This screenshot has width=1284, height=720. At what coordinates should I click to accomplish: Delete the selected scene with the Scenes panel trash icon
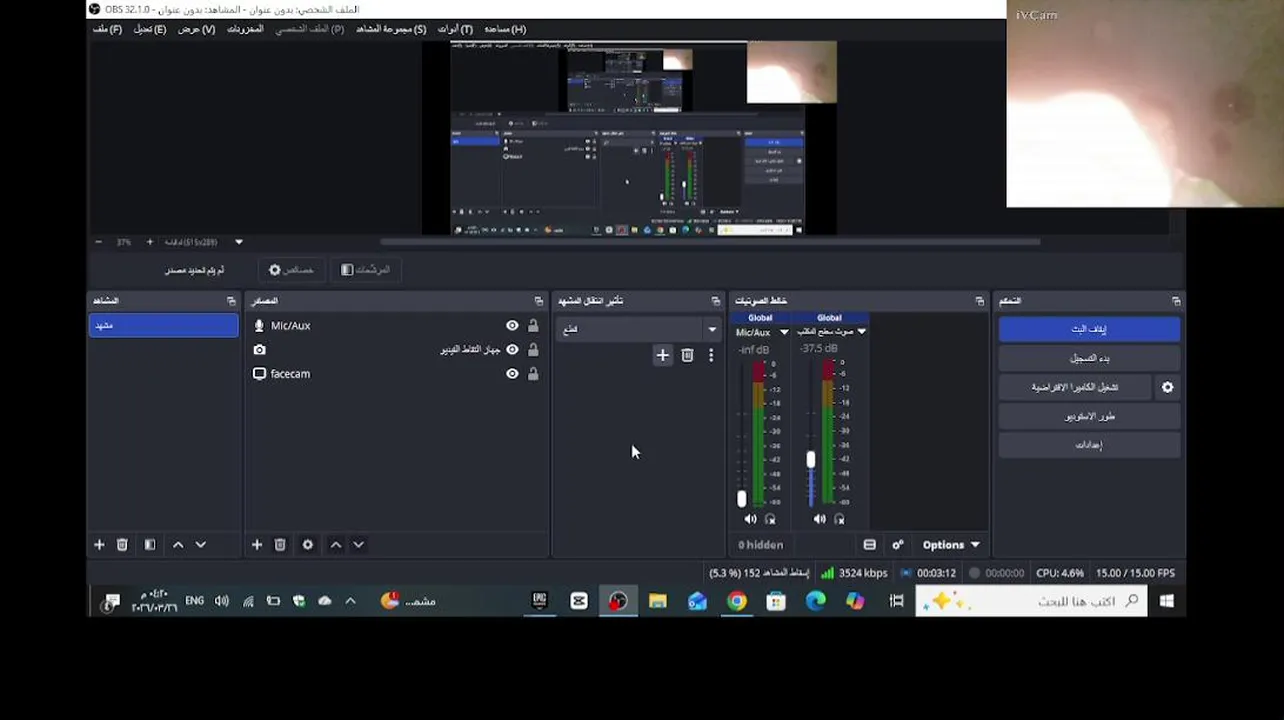point(122,545)
